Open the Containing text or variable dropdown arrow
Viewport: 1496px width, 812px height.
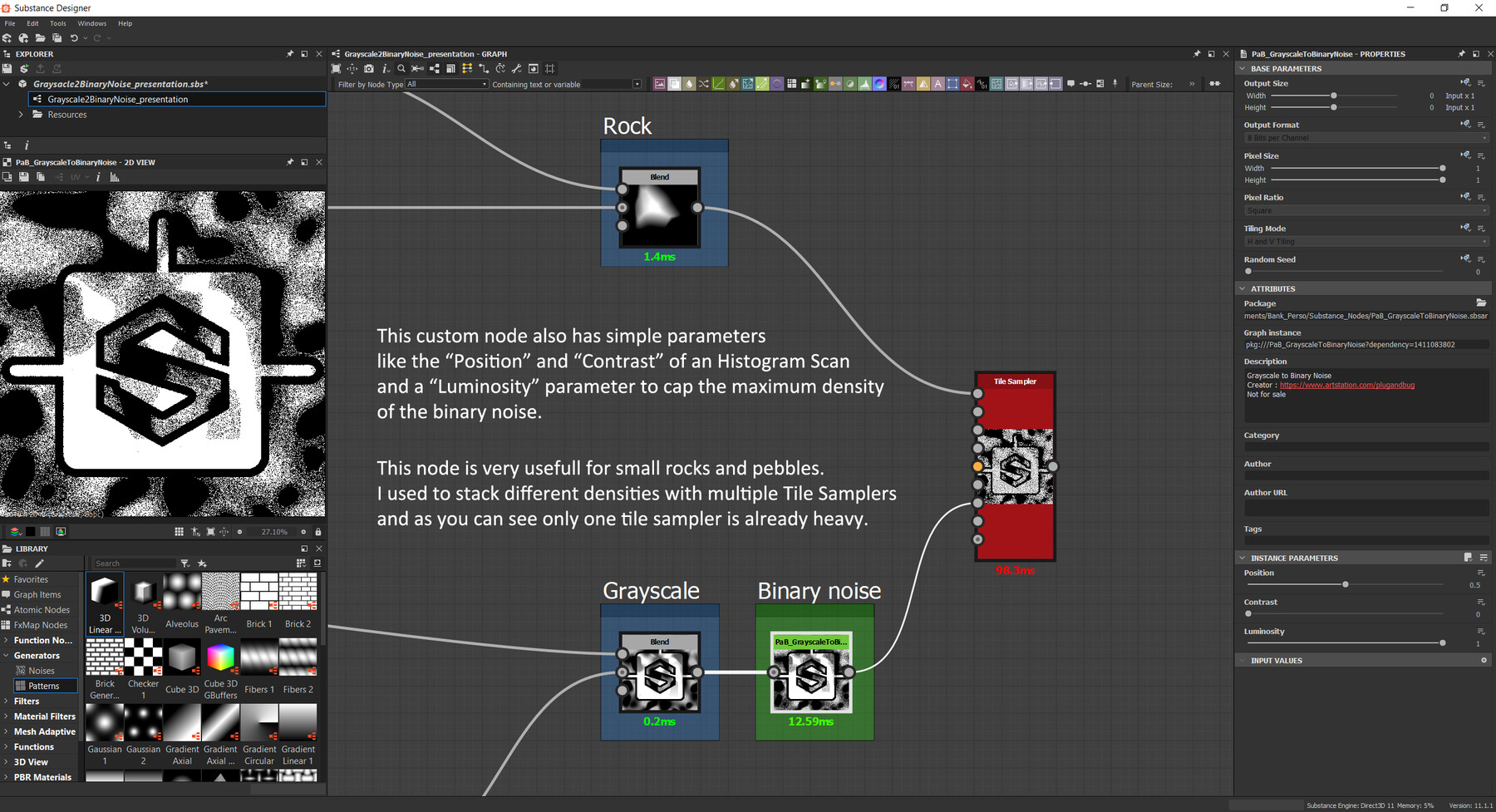click(x=637, y=85)
